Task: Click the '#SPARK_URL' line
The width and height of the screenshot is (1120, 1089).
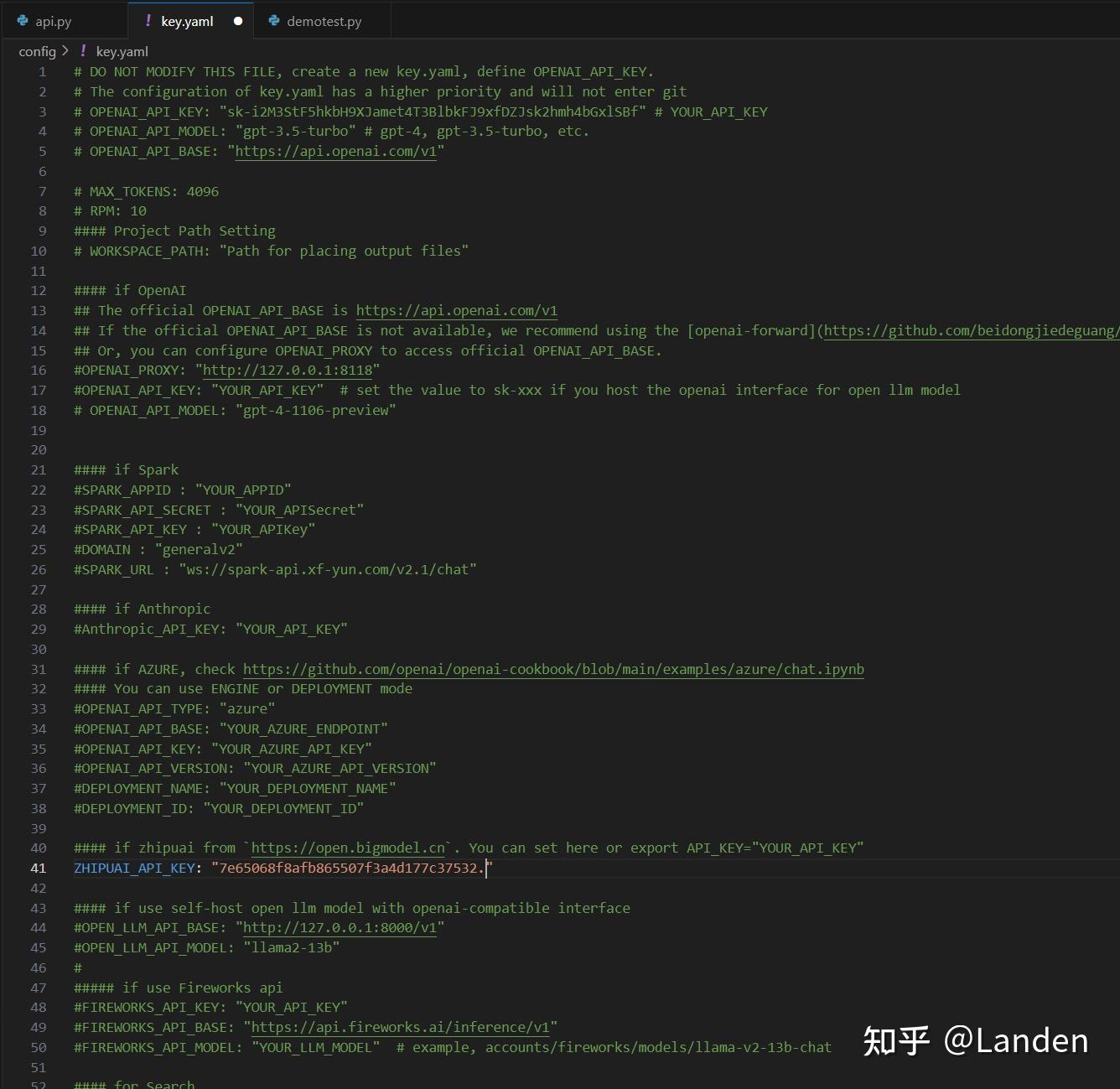Action: coord(275,569)
